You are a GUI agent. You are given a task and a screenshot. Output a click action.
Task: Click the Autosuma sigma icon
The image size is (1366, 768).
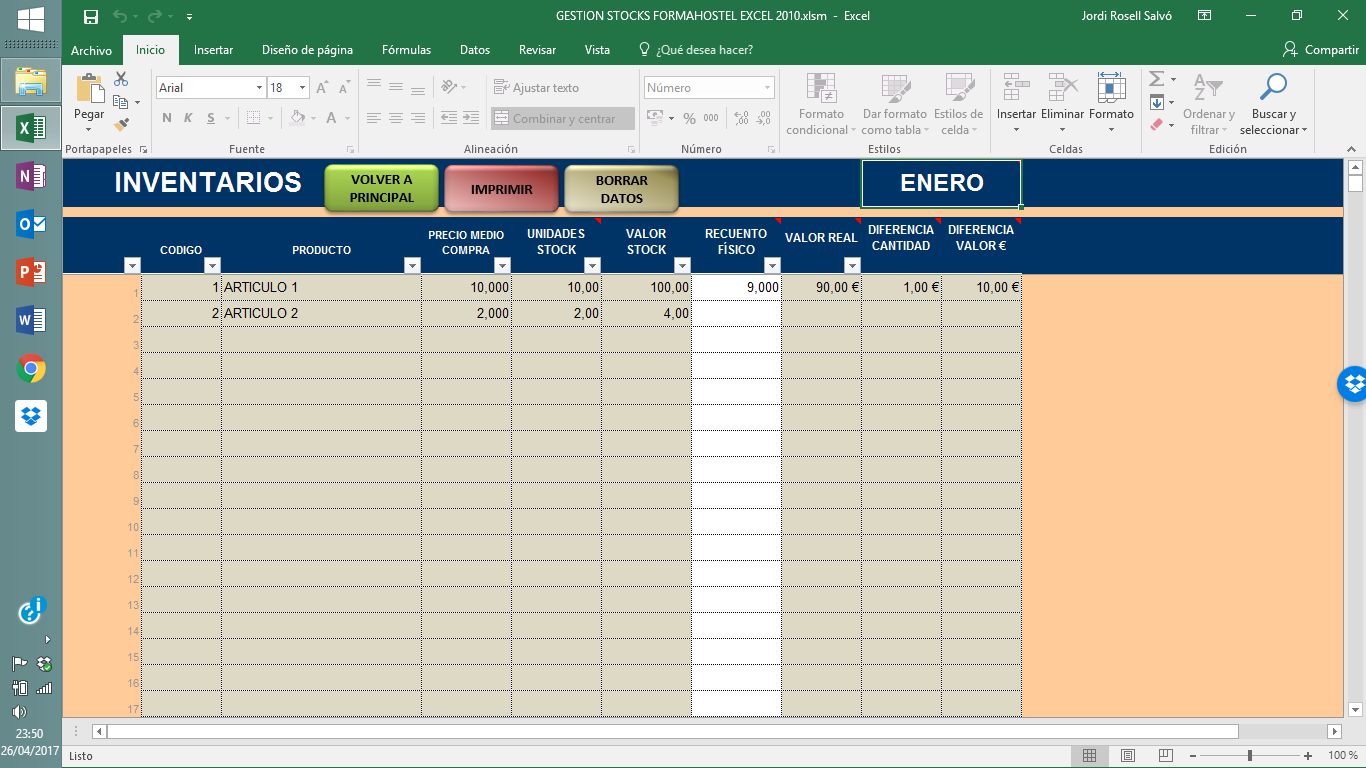(1156, 78)
